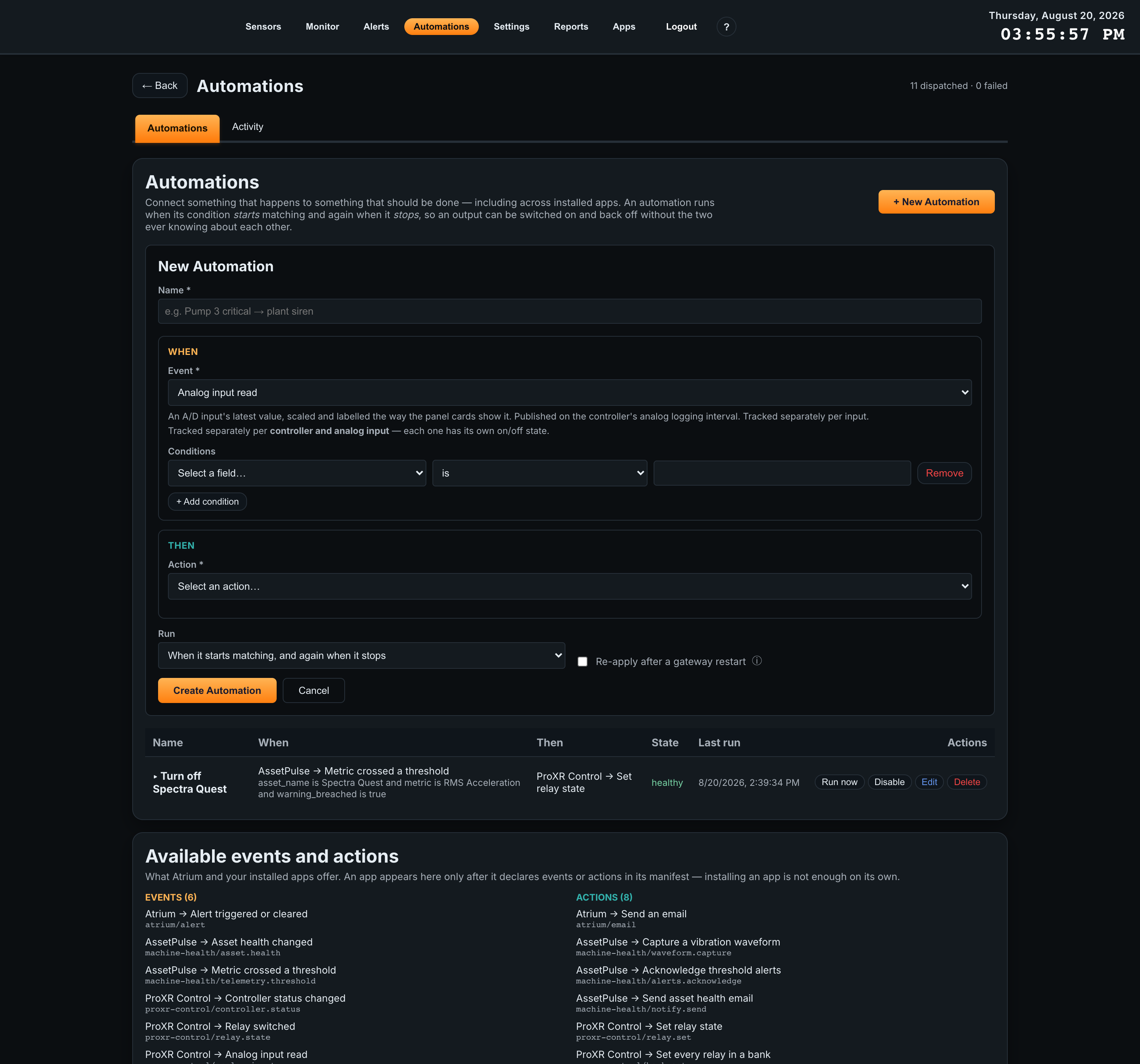Click 'Atrium → Send an email' action
Image resolution: width=1140 pixels, height=1064 pixels.
[x=631, y=914]
